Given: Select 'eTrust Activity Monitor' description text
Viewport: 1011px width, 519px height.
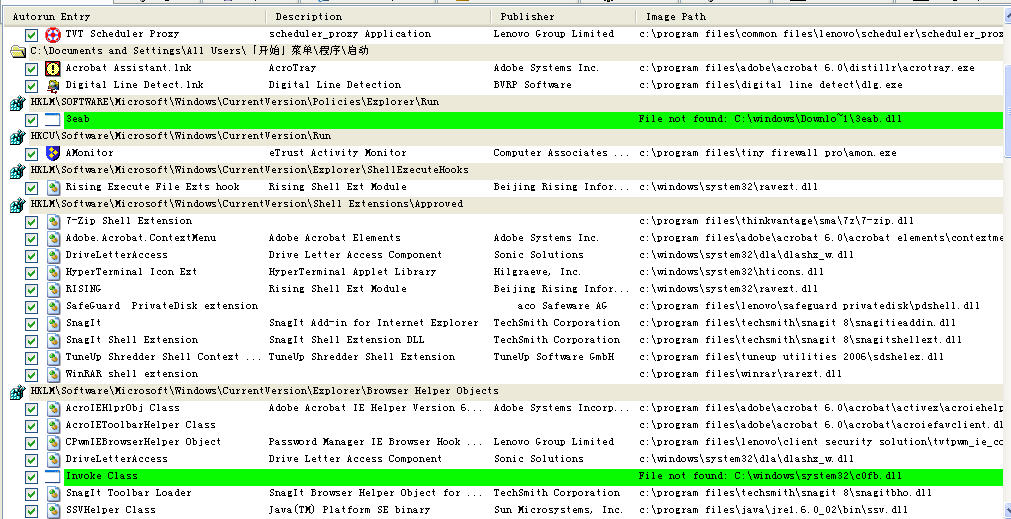Looking at the screenshot, I should [x=337, y=153].
